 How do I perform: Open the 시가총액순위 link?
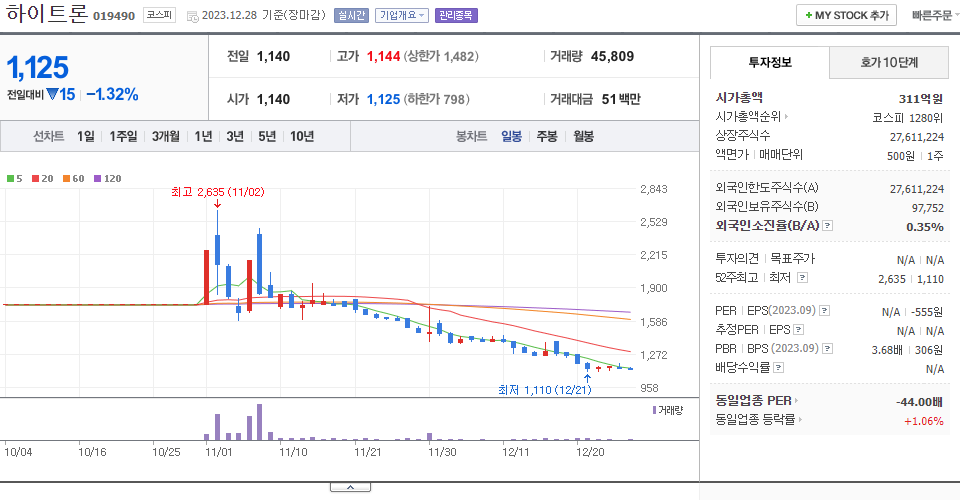click(x=748, y=116)
